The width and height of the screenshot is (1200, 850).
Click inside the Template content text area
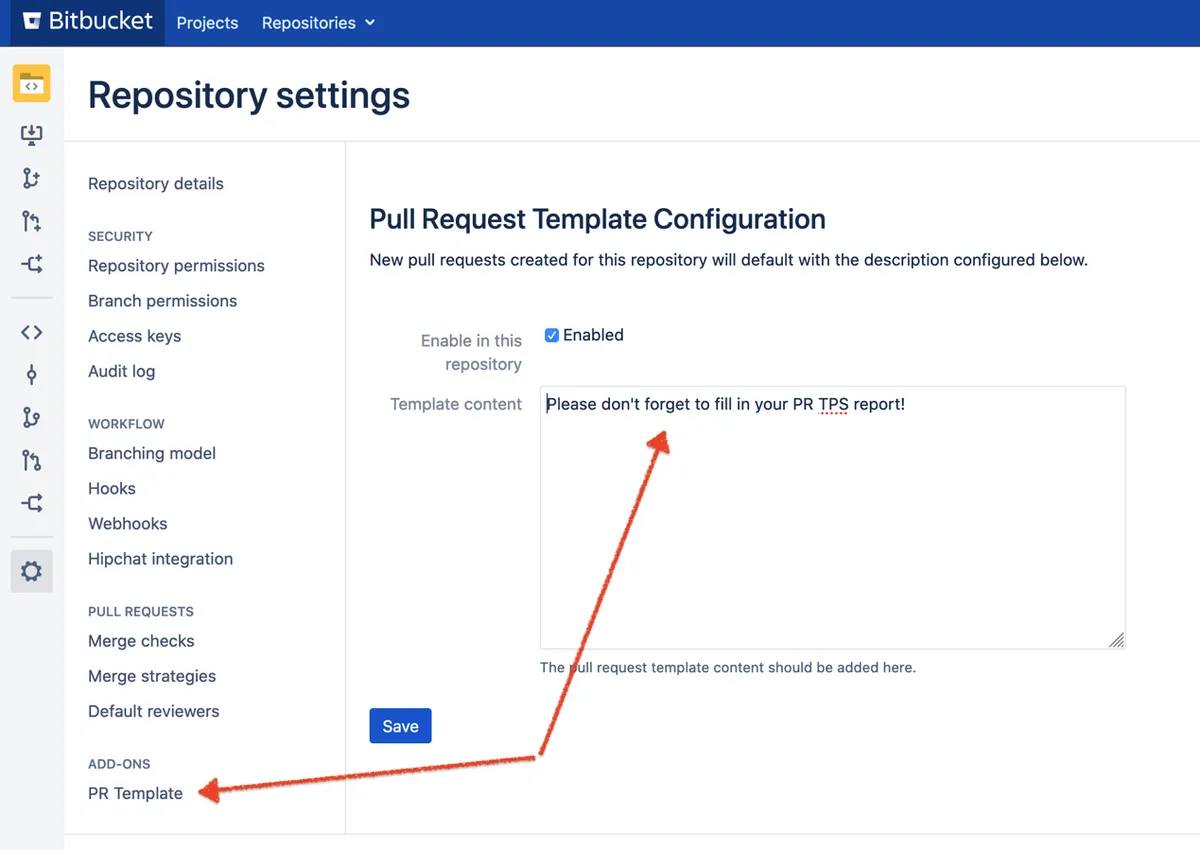tap(832, 518)
